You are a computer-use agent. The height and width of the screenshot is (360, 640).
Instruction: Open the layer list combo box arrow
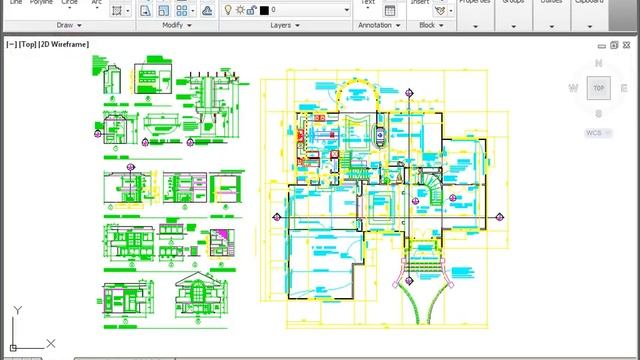(346, 10)
